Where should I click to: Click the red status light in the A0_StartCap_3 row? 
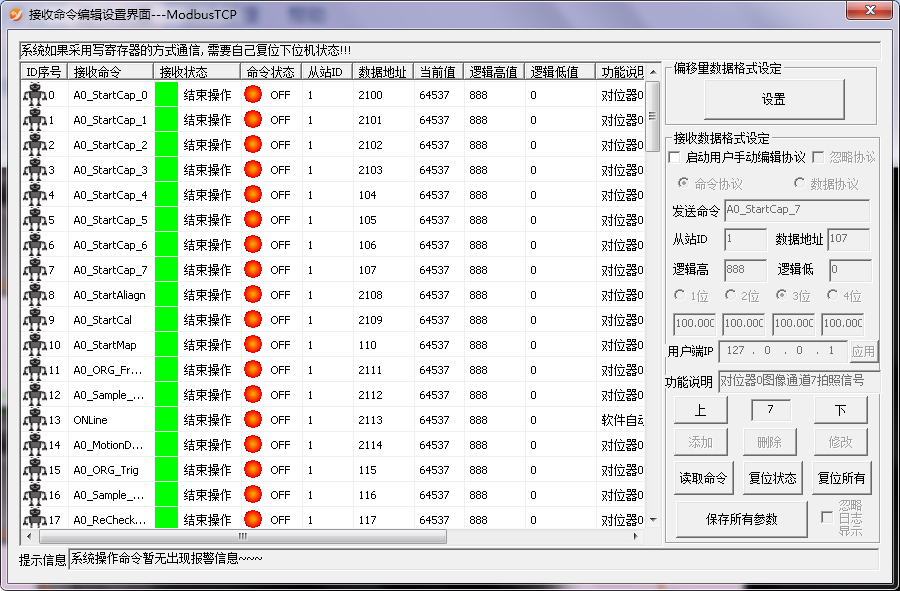pos(253,170)
